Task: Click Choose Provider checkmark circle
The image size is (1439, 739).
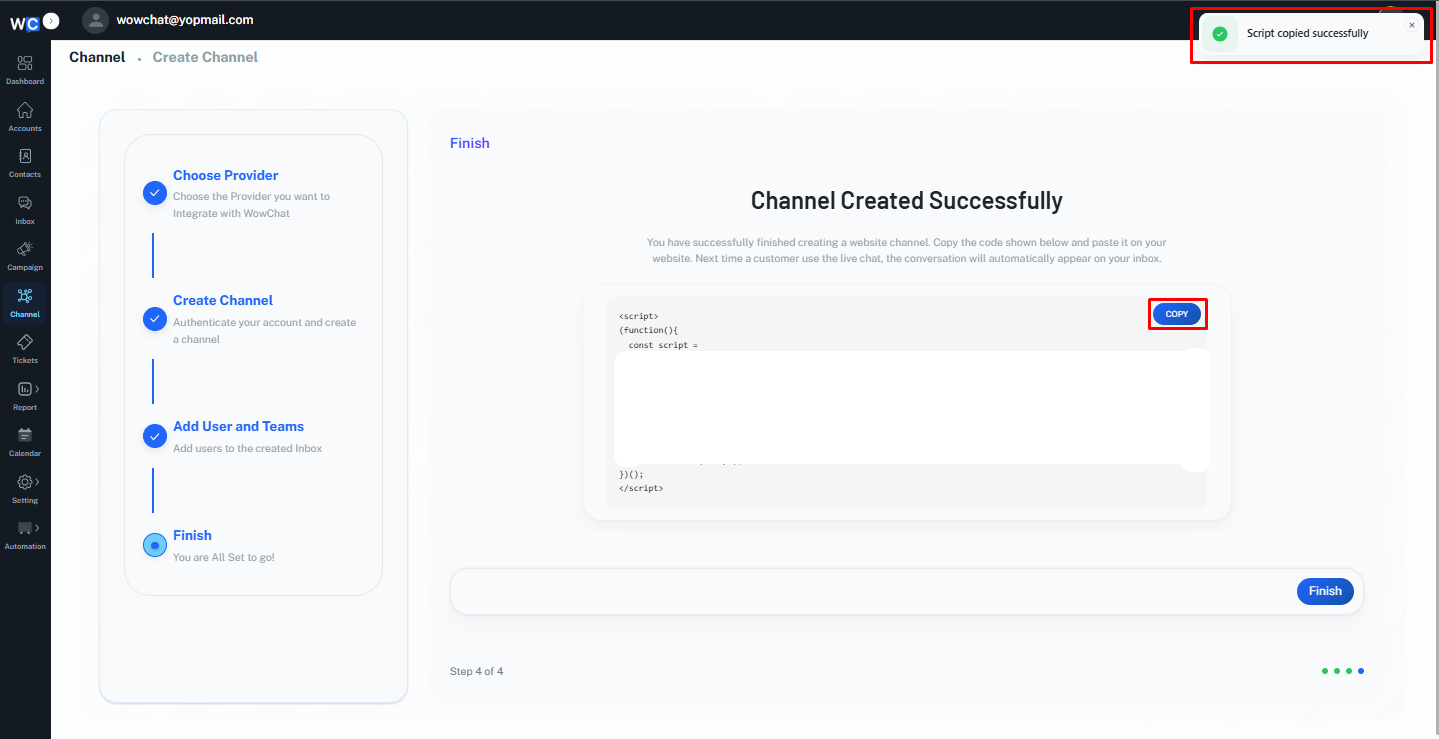Action: pyautogui.click(x=155, y=193)
